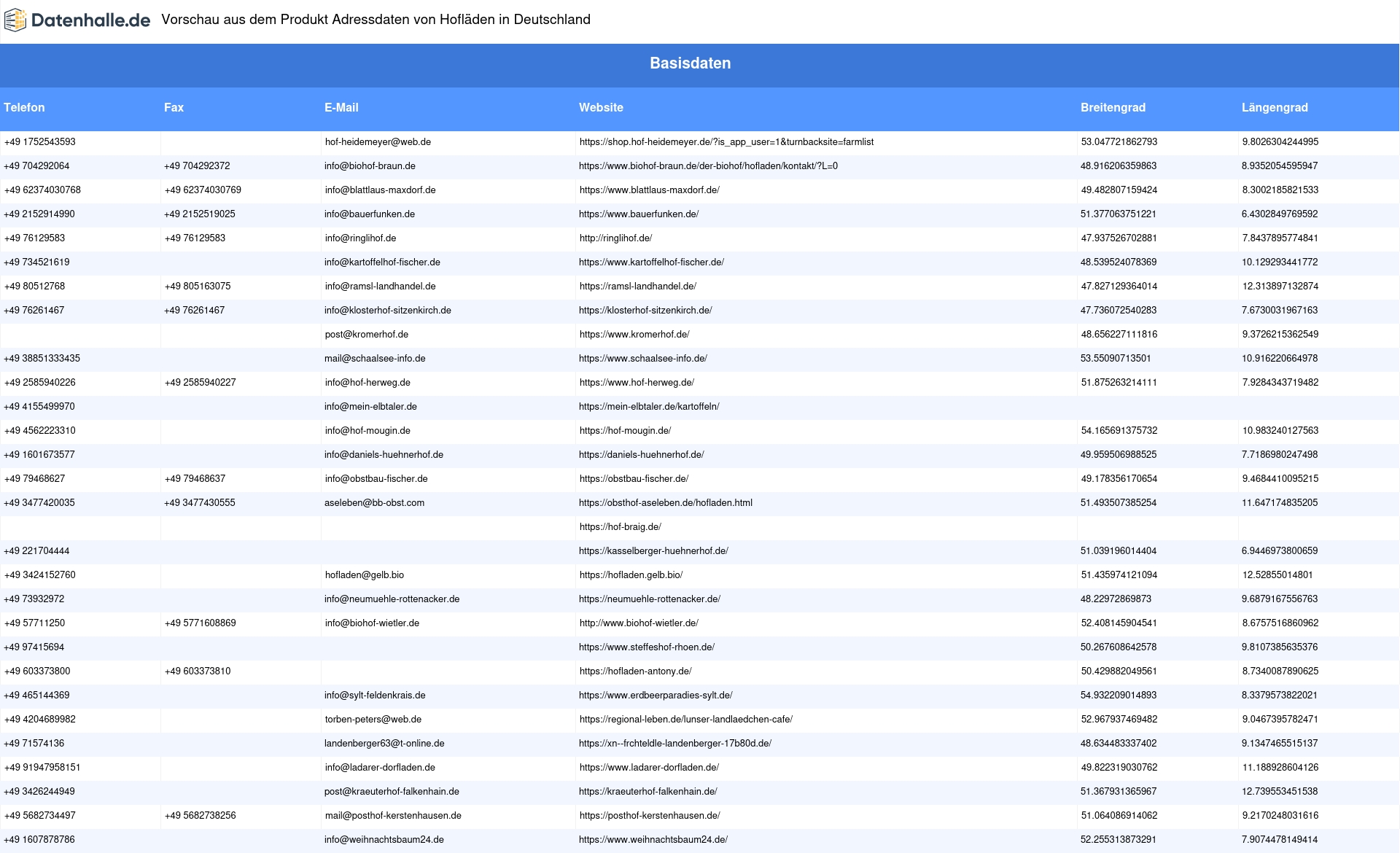1400x853 pixels.
Task: Select email post@kraeuterhof-falkenhain.de
Action: tap(392, 792)
